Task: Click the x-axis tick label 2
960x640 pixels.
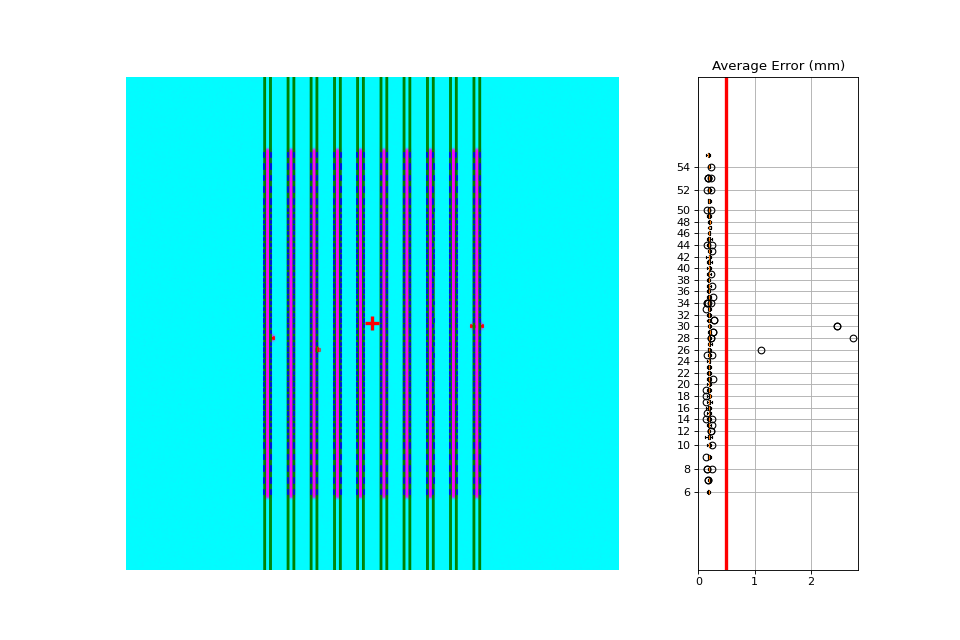Action: (811, 581)
